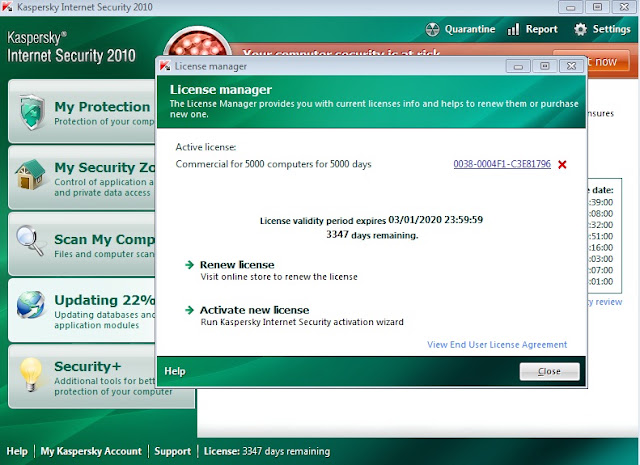Screen dimensions: 640x465
Task: Open the Report menu label
Action: 541,29
